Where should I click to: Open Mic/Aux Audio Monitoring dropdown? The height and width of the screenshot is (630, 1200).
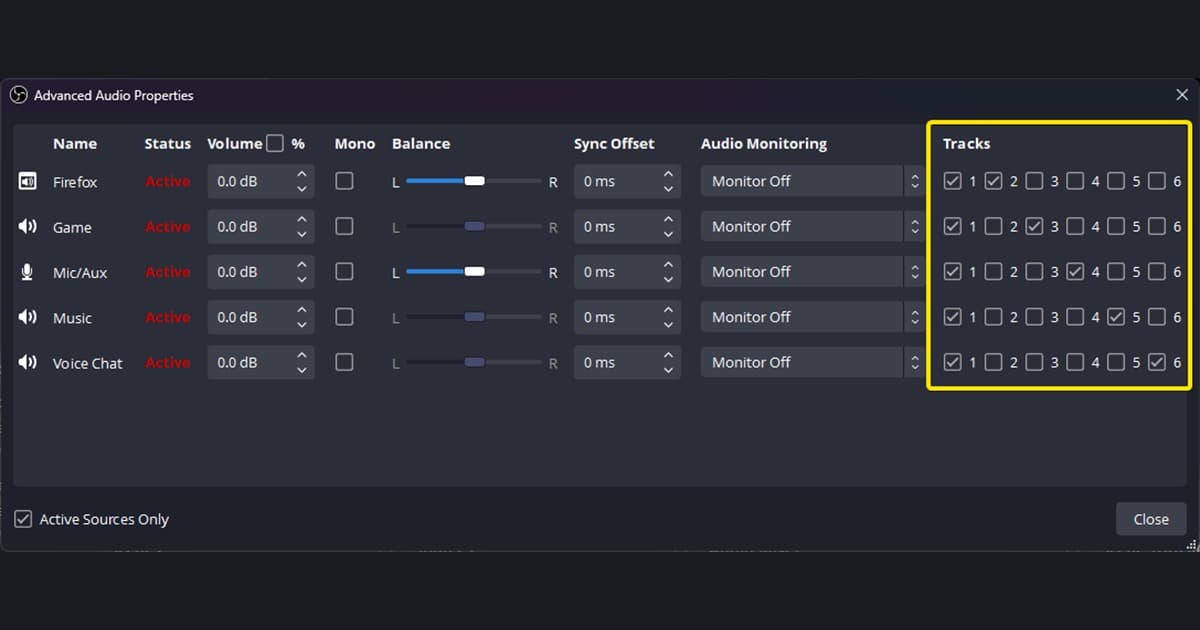click(811, 271)
